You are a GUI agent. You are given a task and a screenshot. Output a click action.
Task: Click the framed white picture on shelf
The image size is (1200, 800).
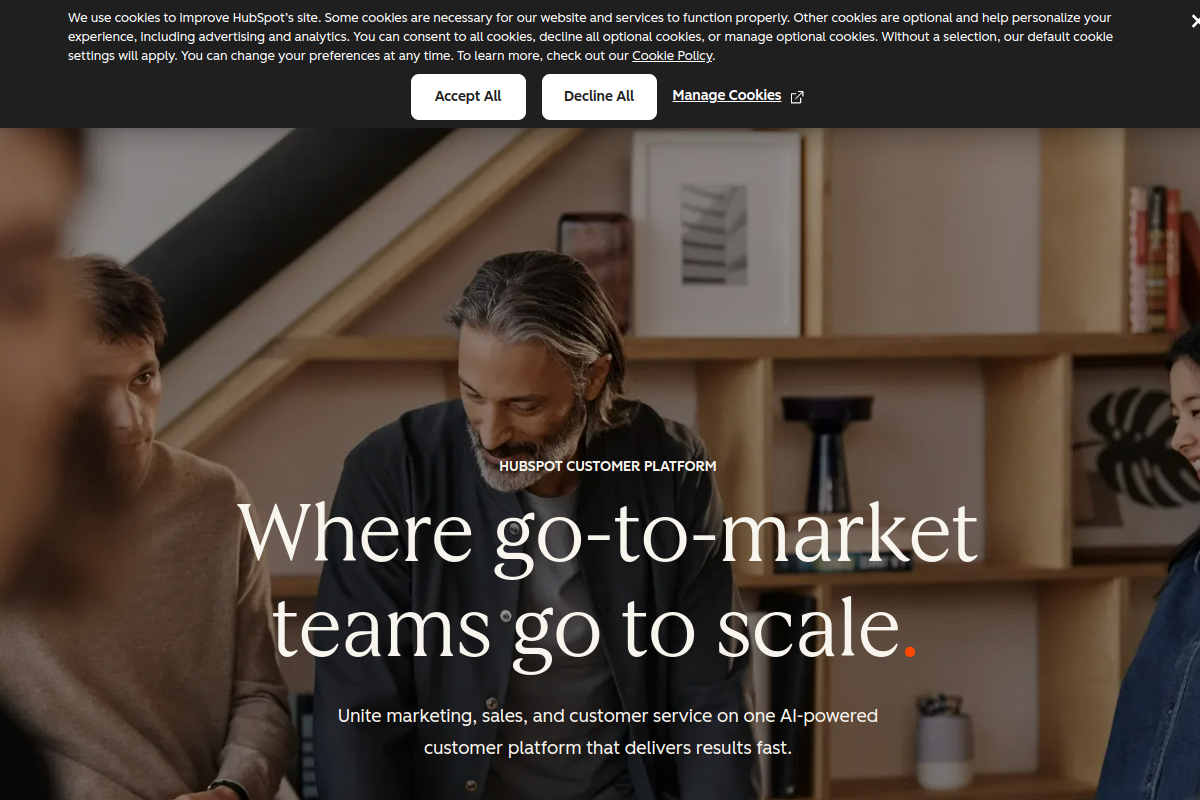[716, 234]
